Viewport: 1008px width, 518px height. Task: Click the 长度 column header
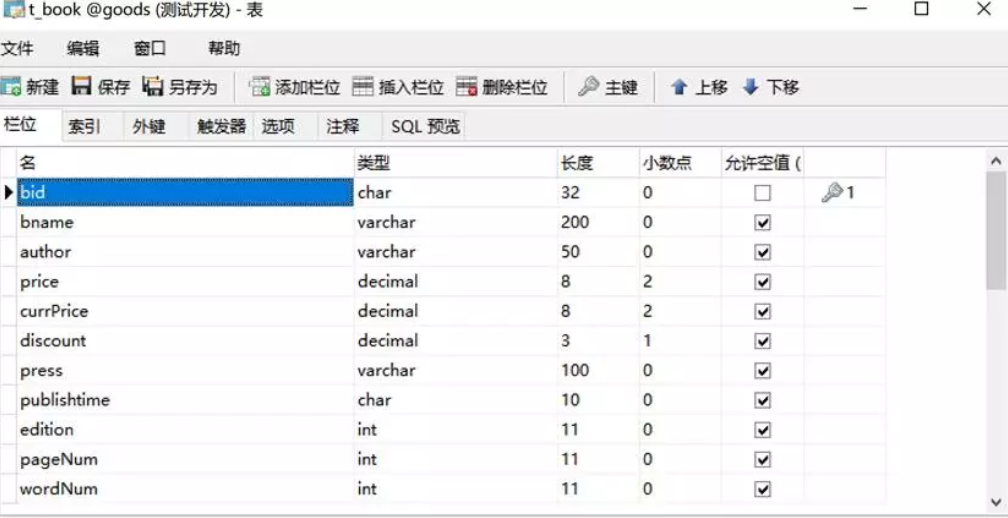point(598,163)
